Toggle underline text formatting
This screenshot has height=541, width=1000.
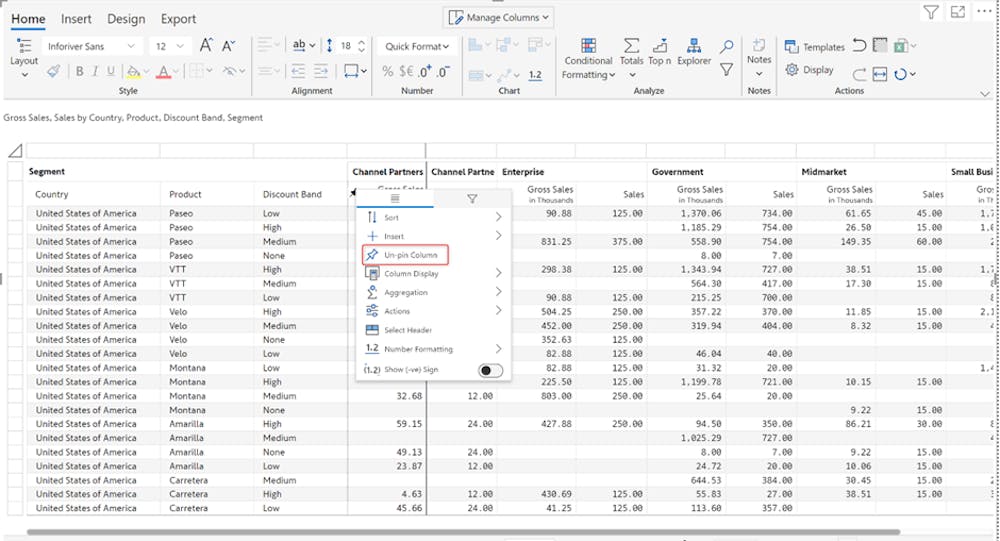[111, 71]
